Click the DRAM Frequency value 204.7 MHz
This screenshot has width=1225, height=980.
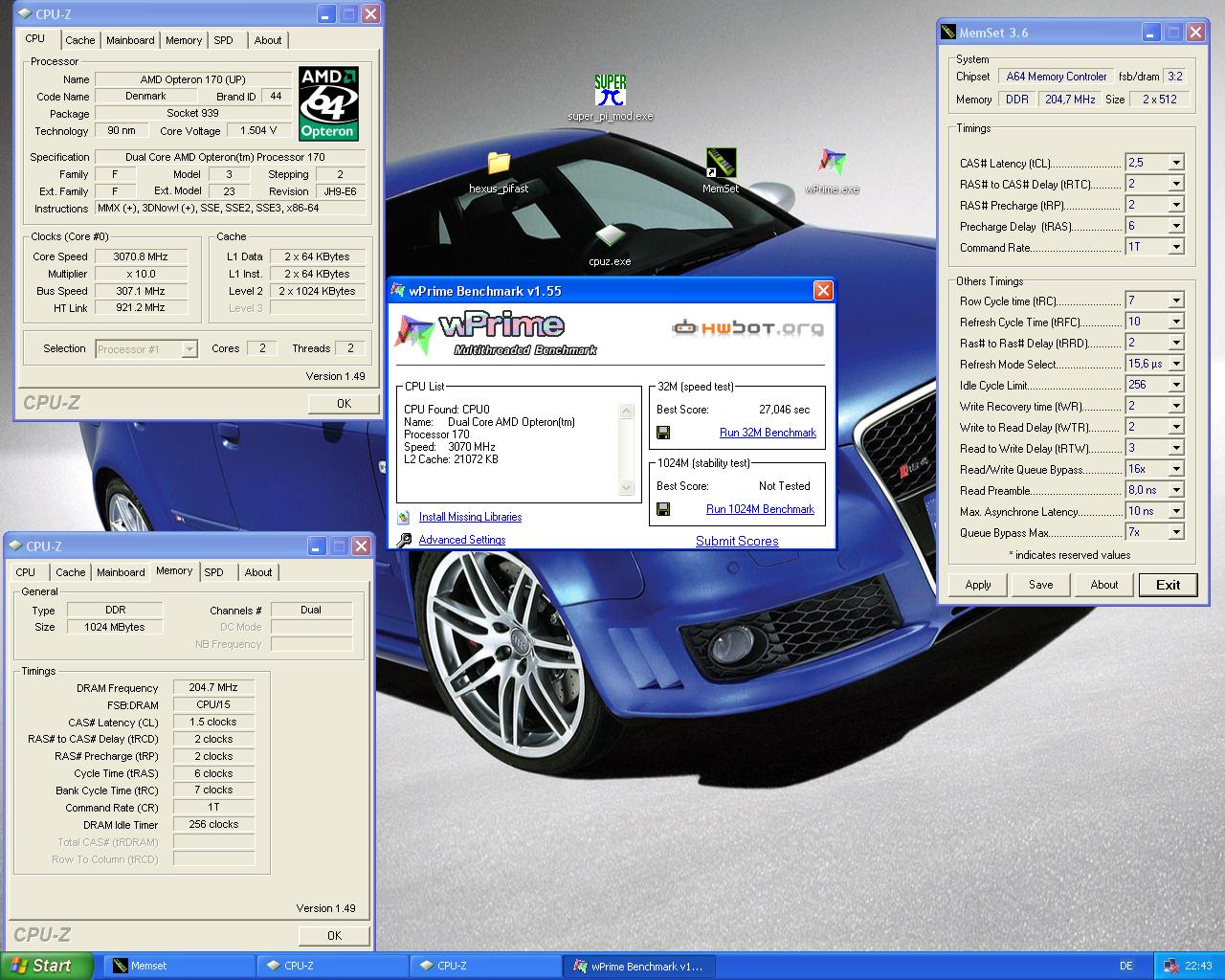tap(213, 688)
